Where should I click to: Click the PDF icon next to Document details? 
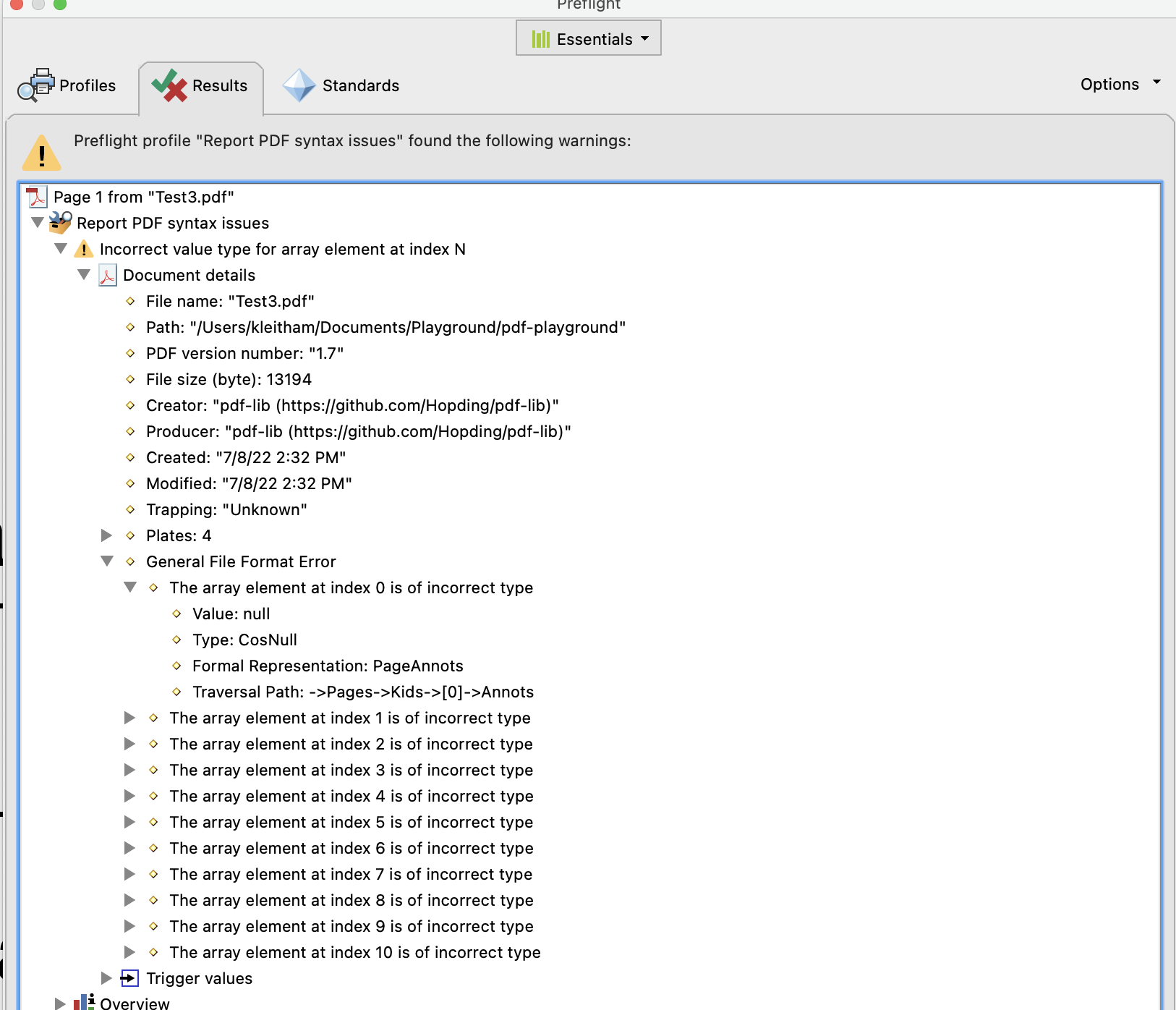pos(107,275)
